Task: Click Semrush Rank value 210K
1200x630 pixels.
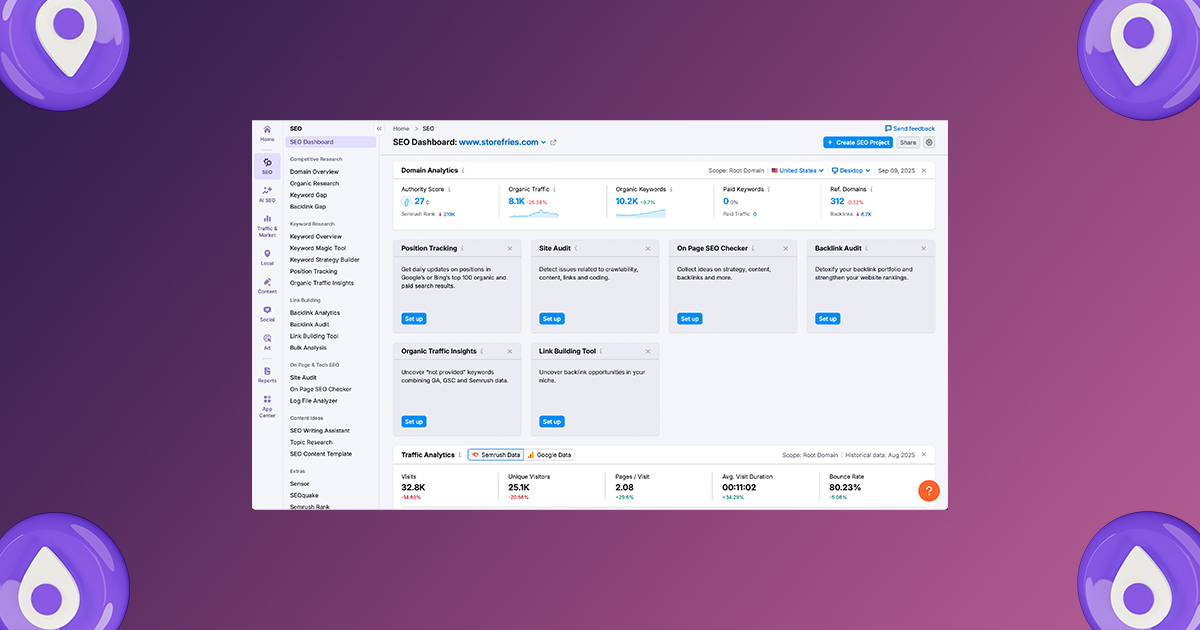Action: 450,214
